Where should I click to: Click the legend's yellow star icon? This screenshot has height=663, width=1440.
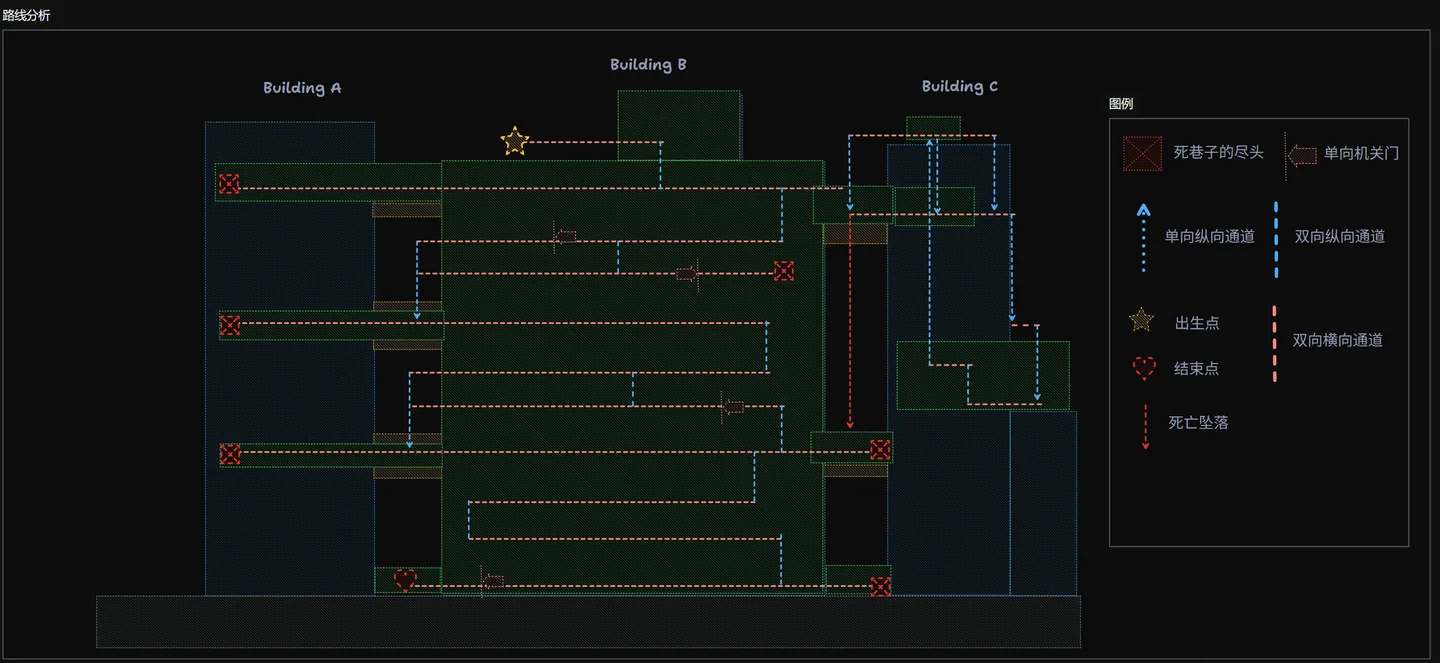point(1141,321)
